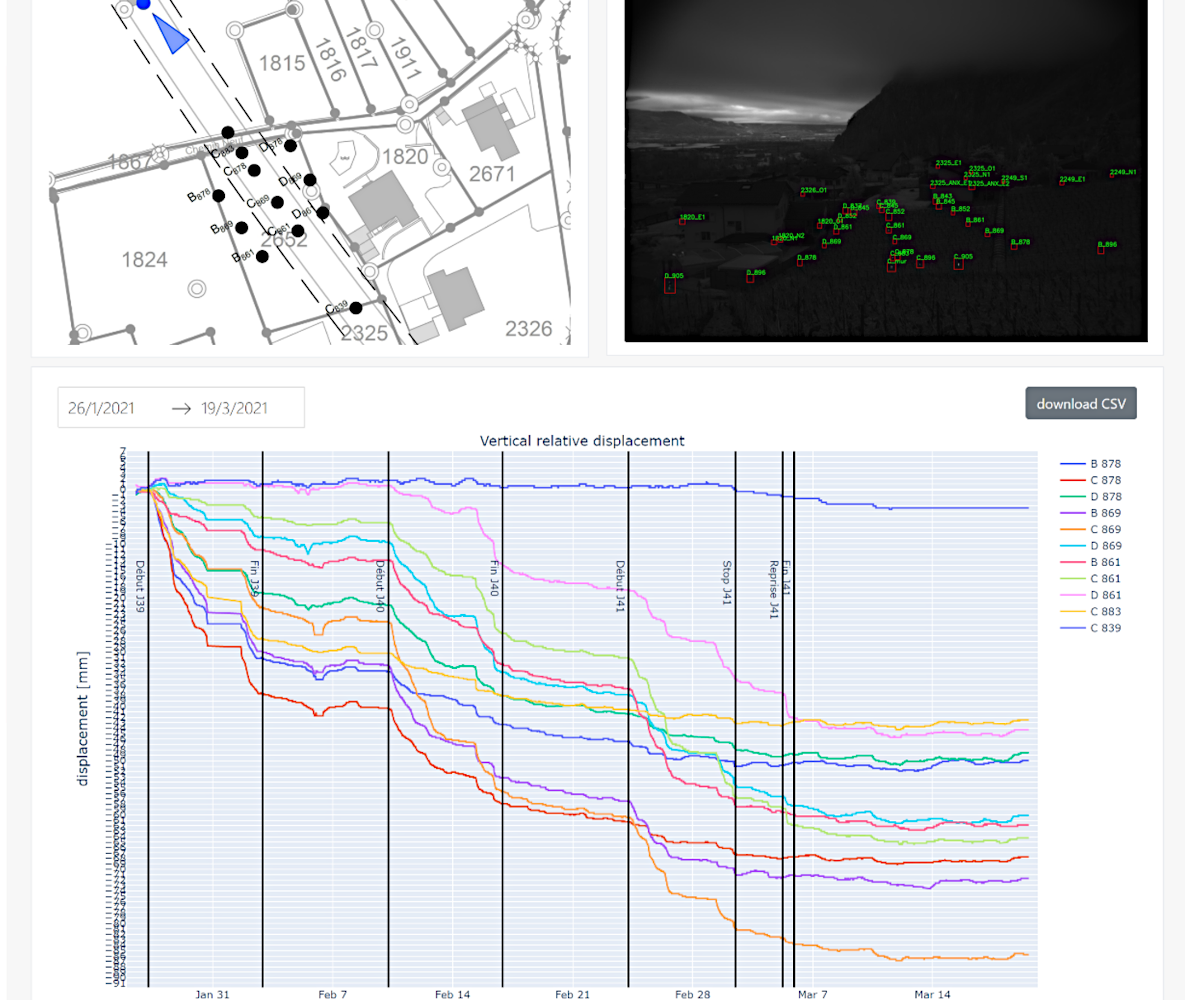
Task: Click parcel number 1824 on the map
Action: [144, 260]
